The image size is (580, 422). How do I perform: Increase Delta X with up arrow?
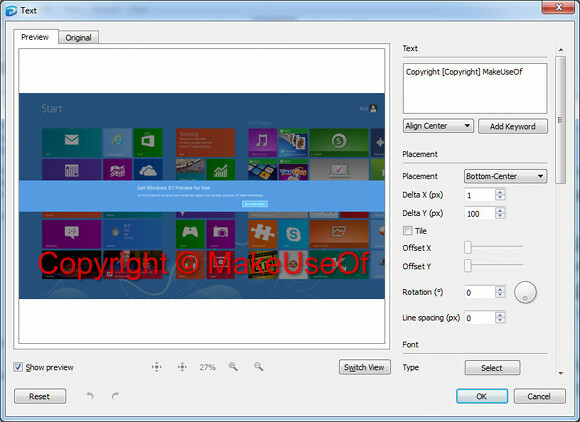click(500, 192)
